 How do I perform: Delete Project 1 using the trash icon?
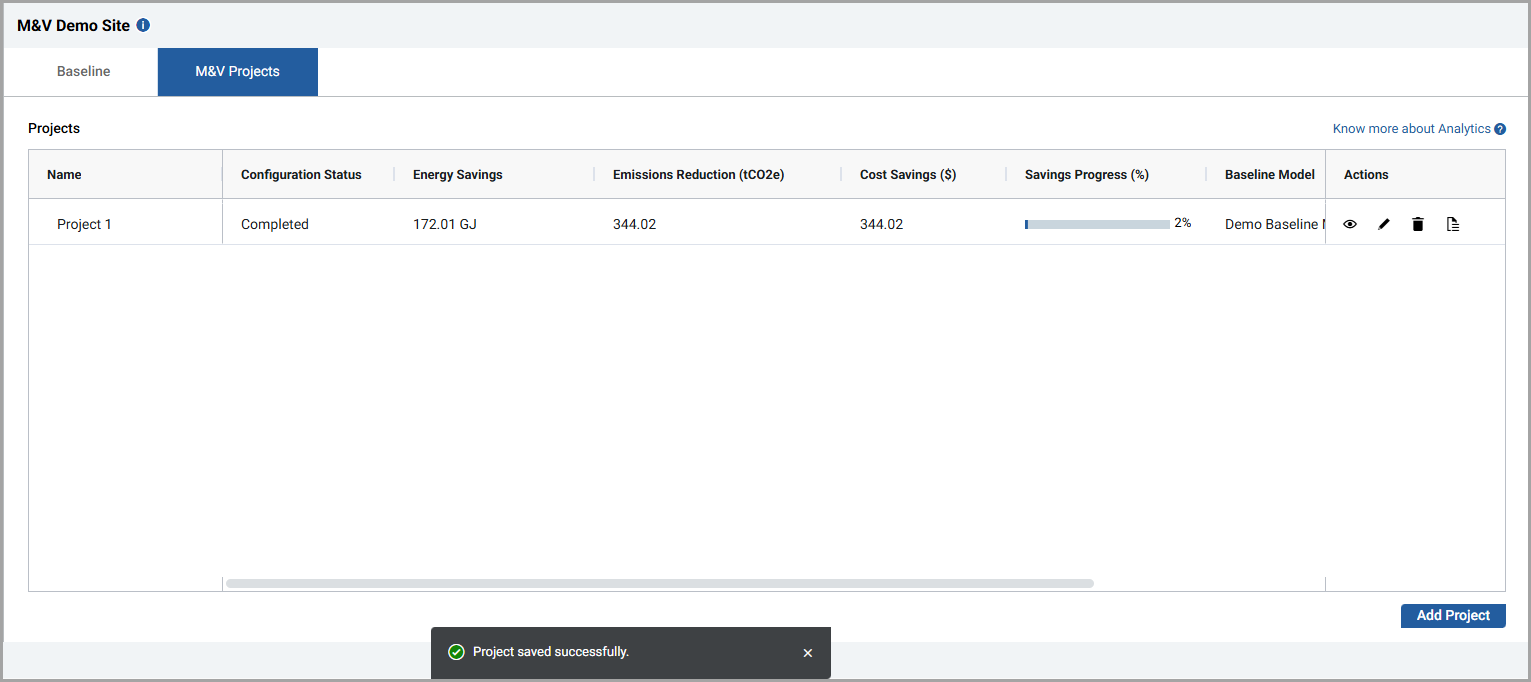[1418, 225]
